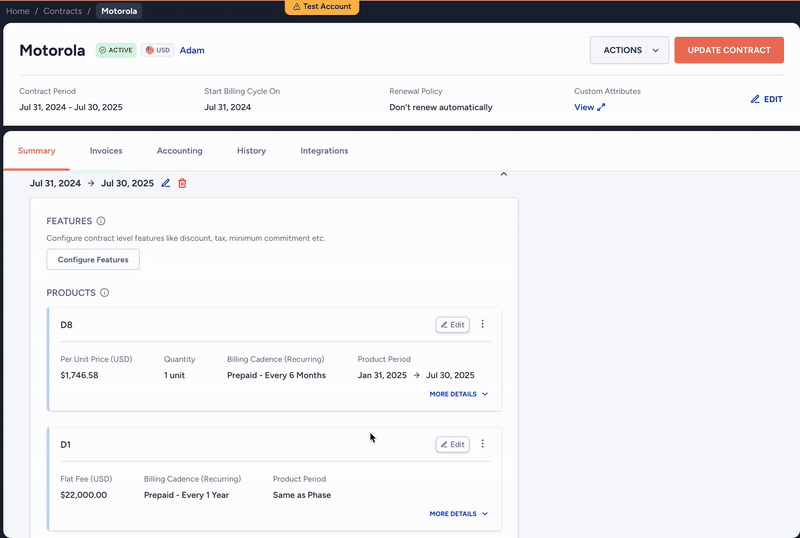Open the info icon beside FEATURES
The width and height of the screenshot is (800, 538).
[x=101, y=221]
